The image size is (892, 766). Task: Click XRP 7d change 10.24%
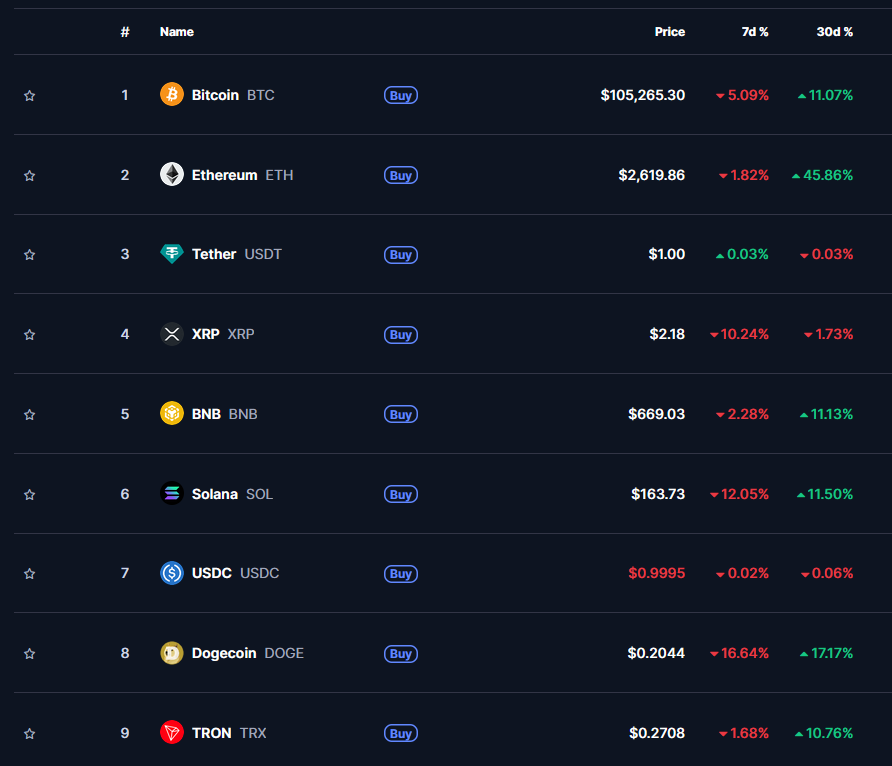(740, 334)
